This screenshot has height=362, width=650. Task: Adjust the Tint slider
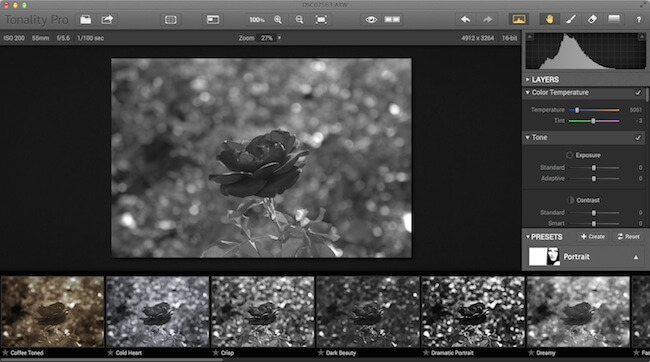pyautogui.click(x=594, y=121)
